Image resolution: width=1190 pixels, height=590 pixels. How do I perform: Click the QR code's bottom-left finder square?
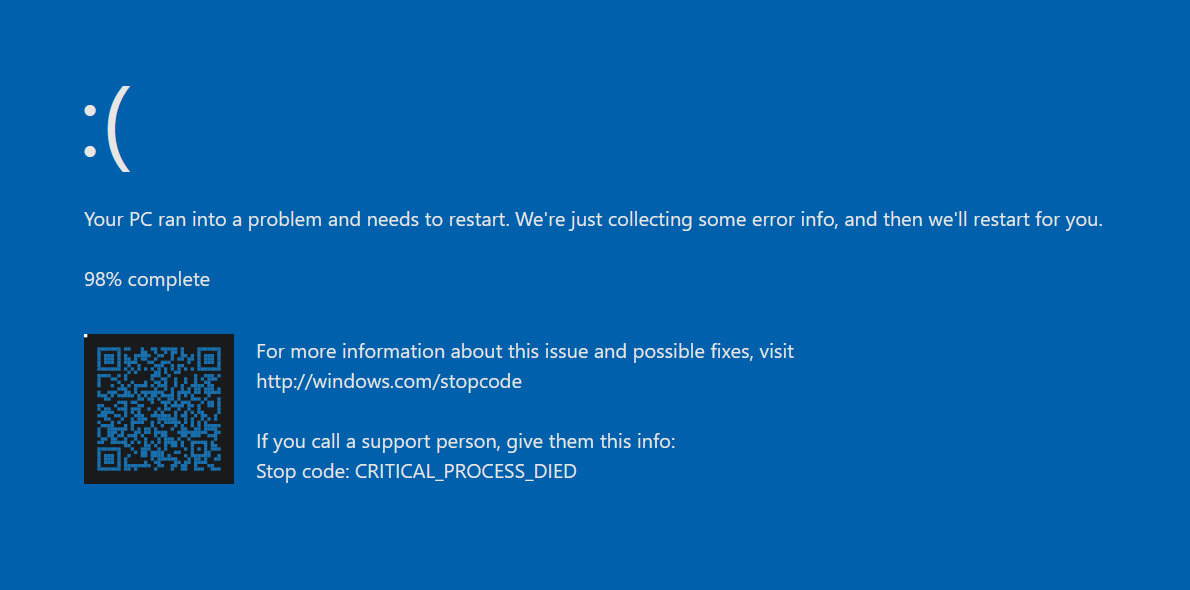coord(108,458)
